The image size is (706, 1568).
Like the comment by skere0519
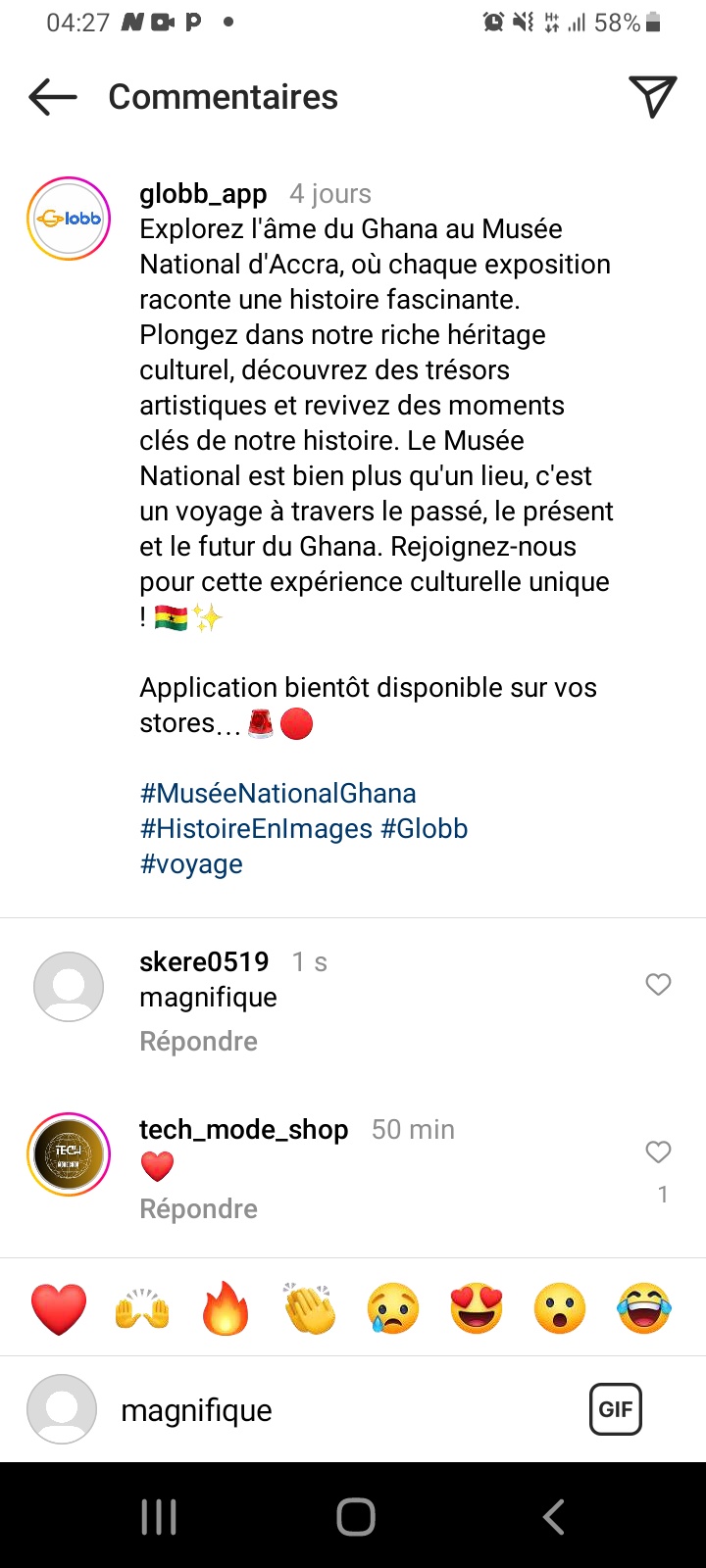click(658, 985)
